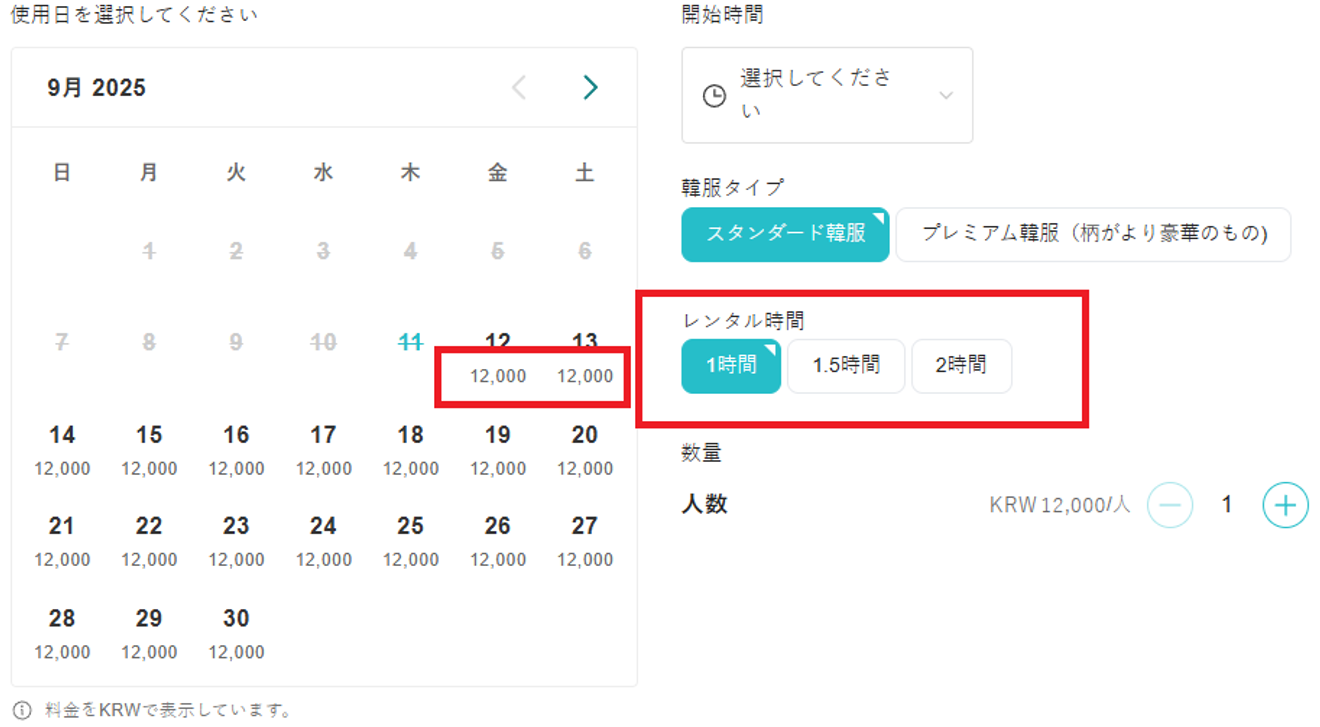Viewport: 1320px width, 727px height.
Task: Go to next month in calendar
Action: click(590, 88)
